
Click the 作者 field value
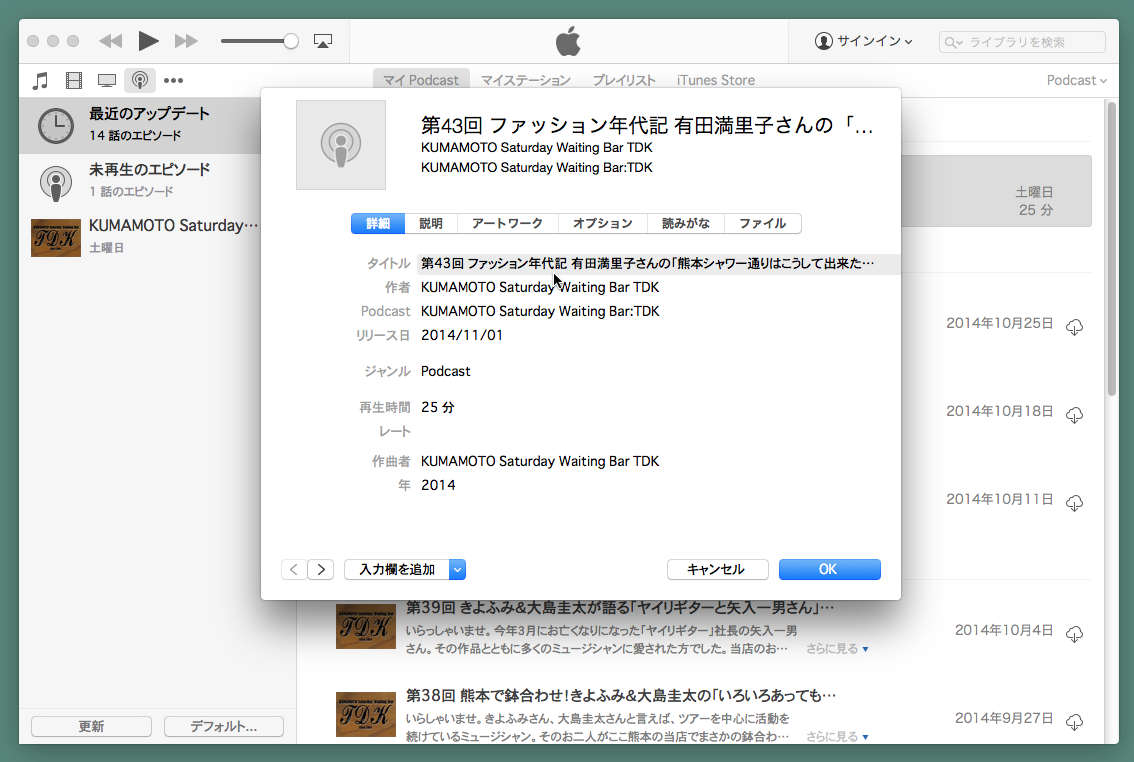(540, 287)
